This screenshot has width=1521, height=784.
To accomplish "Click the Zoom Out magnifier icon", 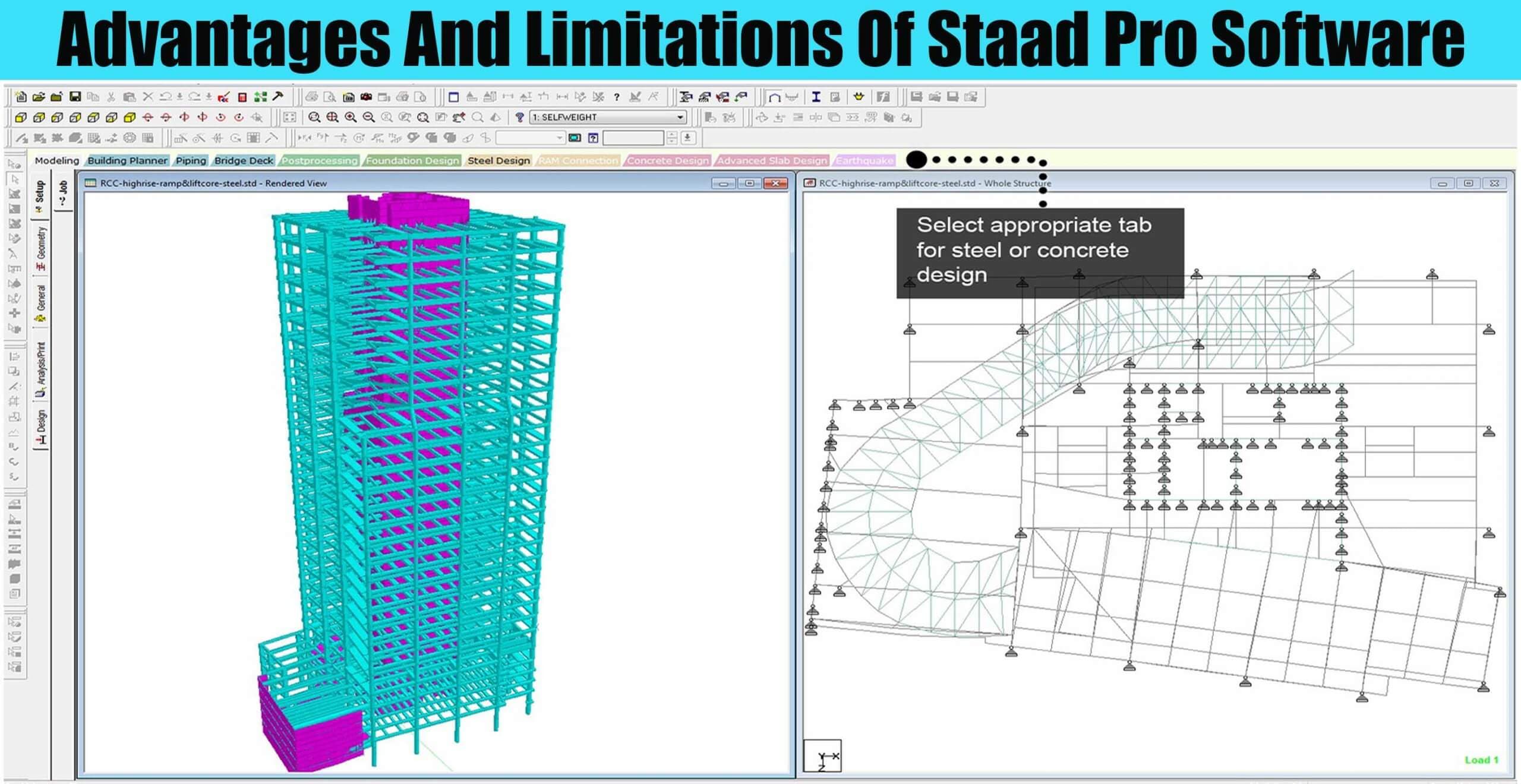I will (369, 117).
